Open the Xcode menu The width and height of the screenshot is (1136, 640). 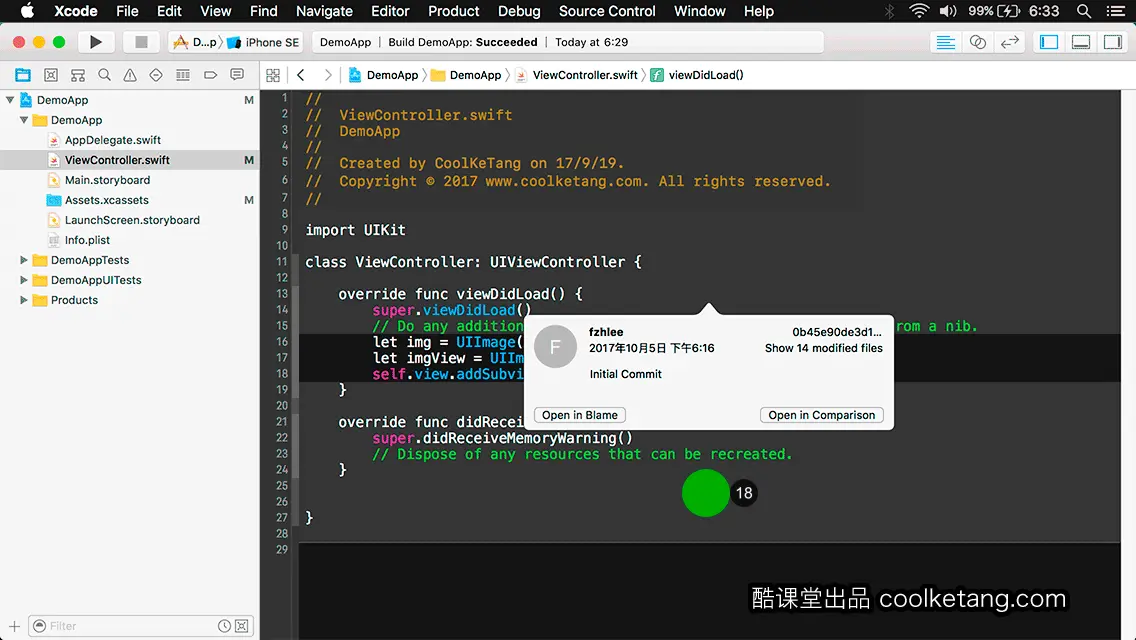coord(75,11)
